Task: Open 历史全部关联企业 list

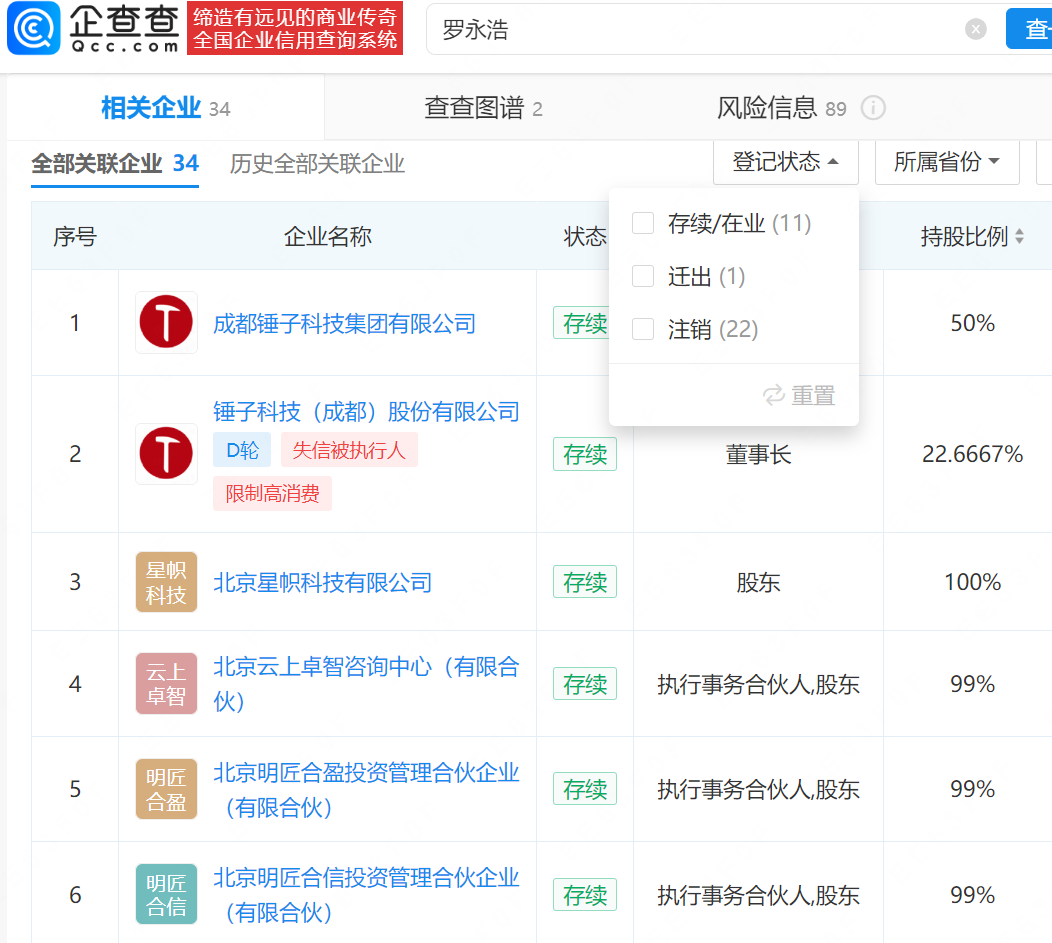Action: coord(317,164)
